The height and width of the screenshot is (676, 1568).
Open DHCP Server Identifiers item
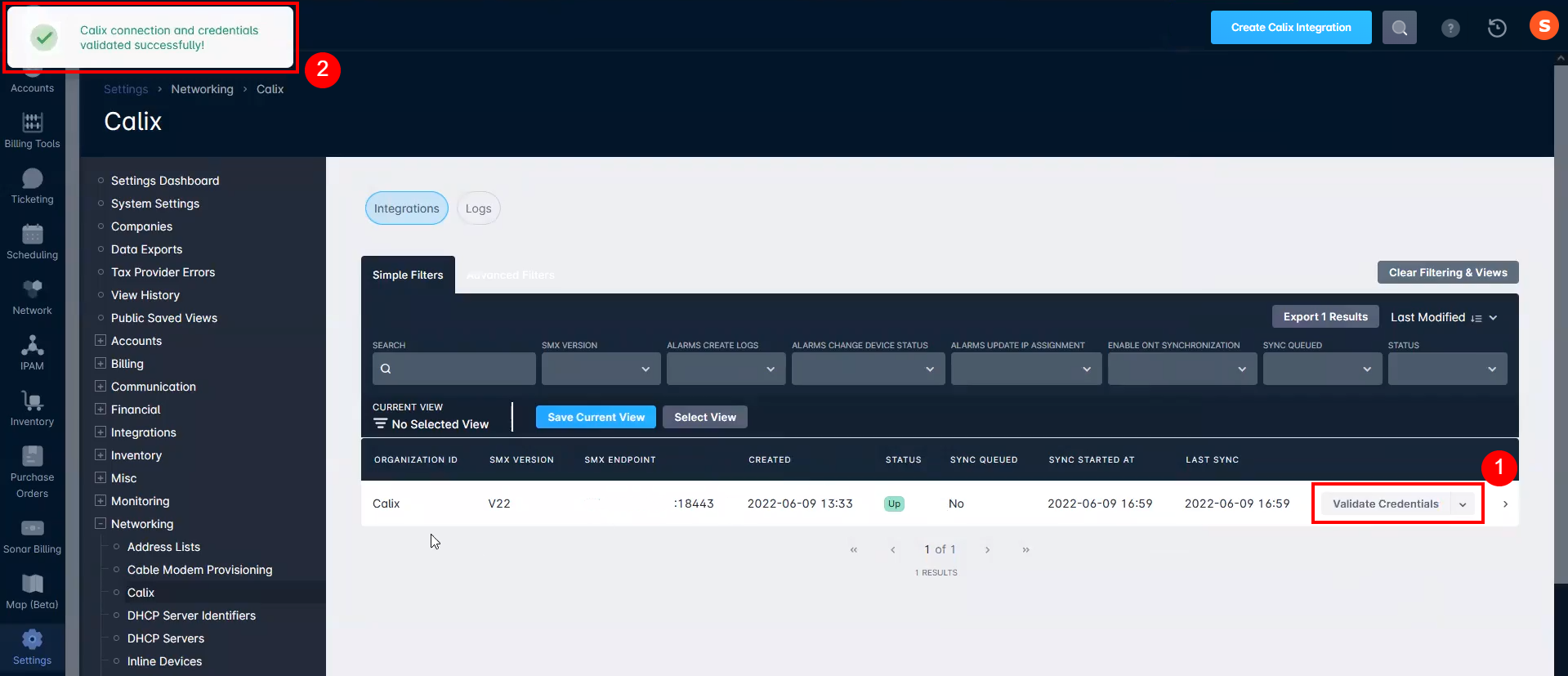tap(191, 616)
